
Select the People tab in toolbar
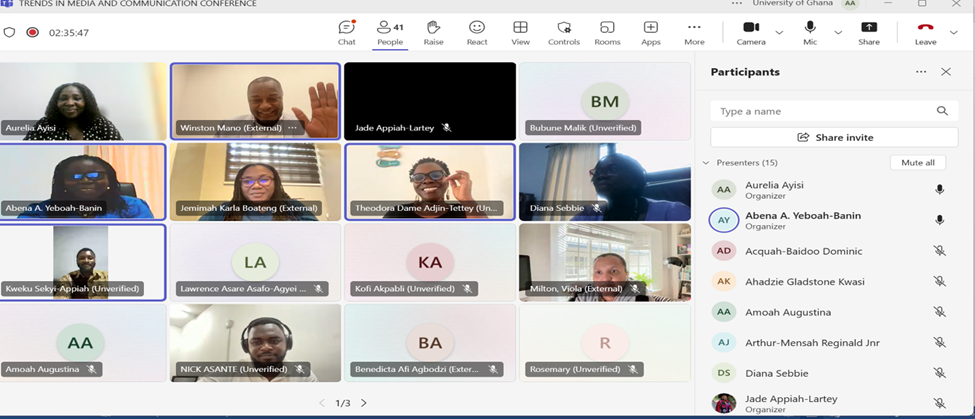[390, 32]
